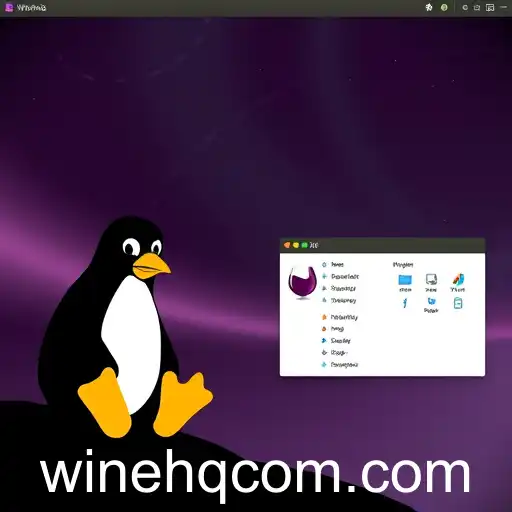Select the lower orange-icon sidebar row
512x512 pixels.
pos(332,329)
